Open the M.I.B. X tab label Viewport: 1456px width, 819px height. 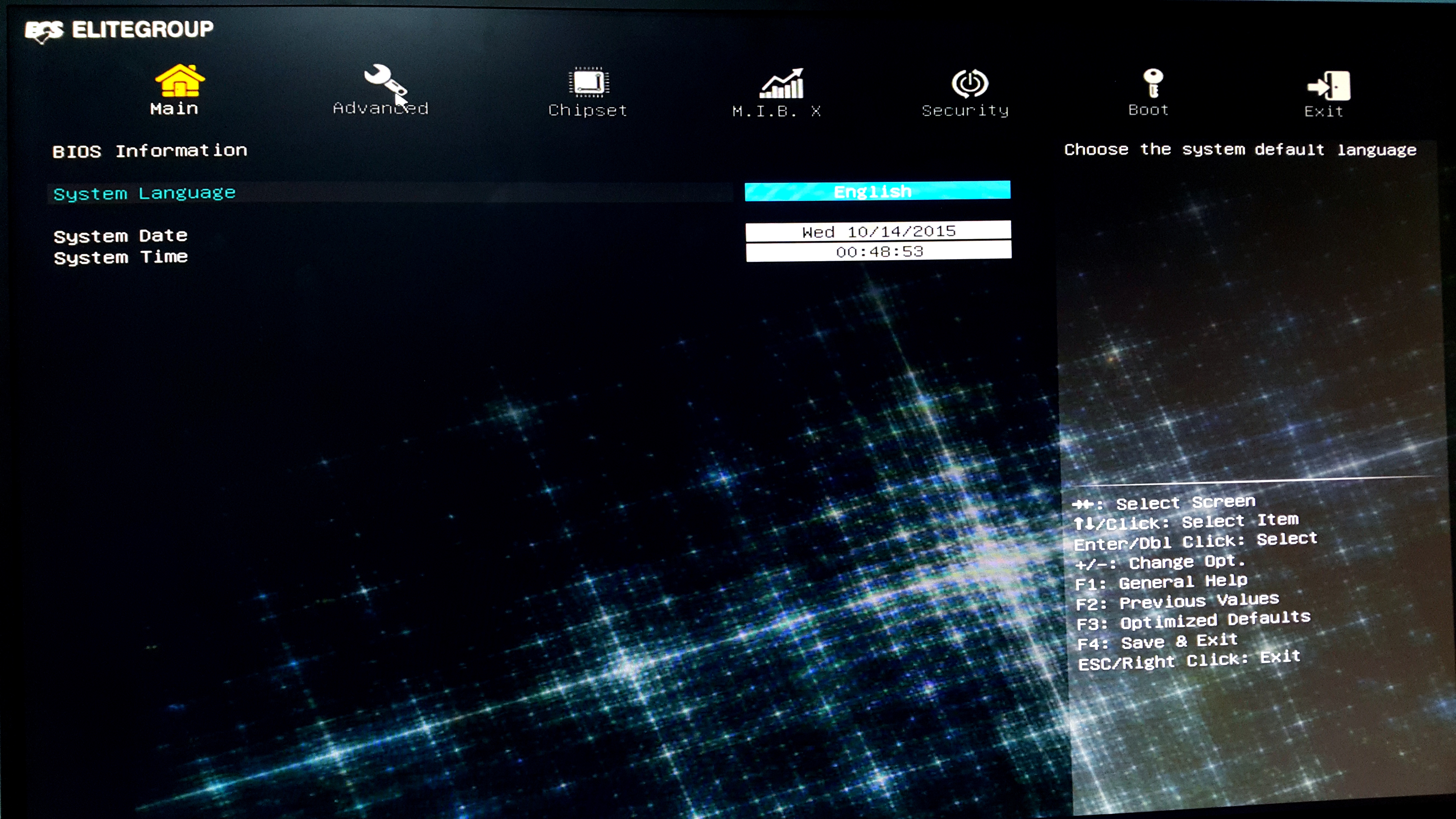click(777, 111)
